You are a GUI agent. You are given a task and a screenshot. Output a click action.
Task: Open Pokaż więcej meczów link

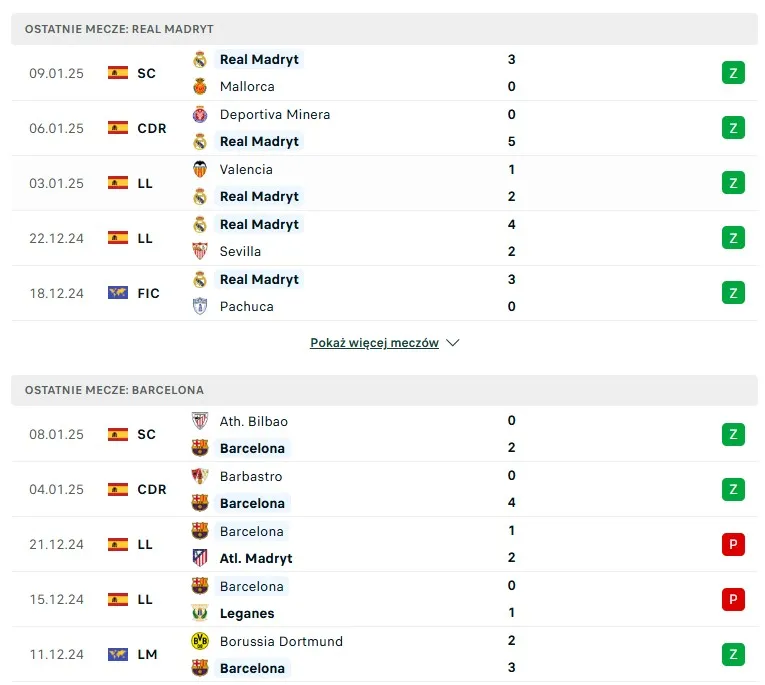[374, 343]
